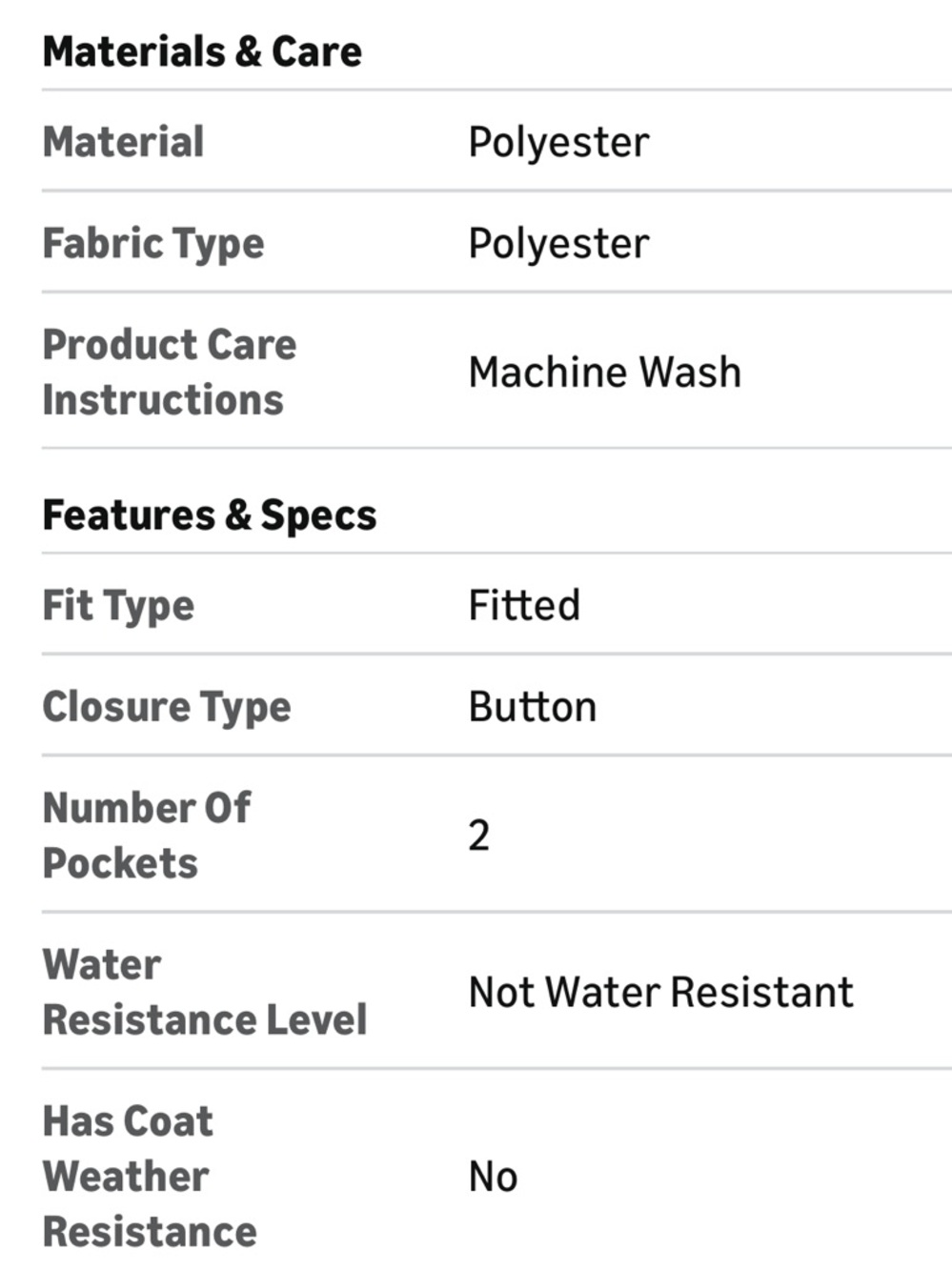Select the Polyester value beside Material

point(558,143)
